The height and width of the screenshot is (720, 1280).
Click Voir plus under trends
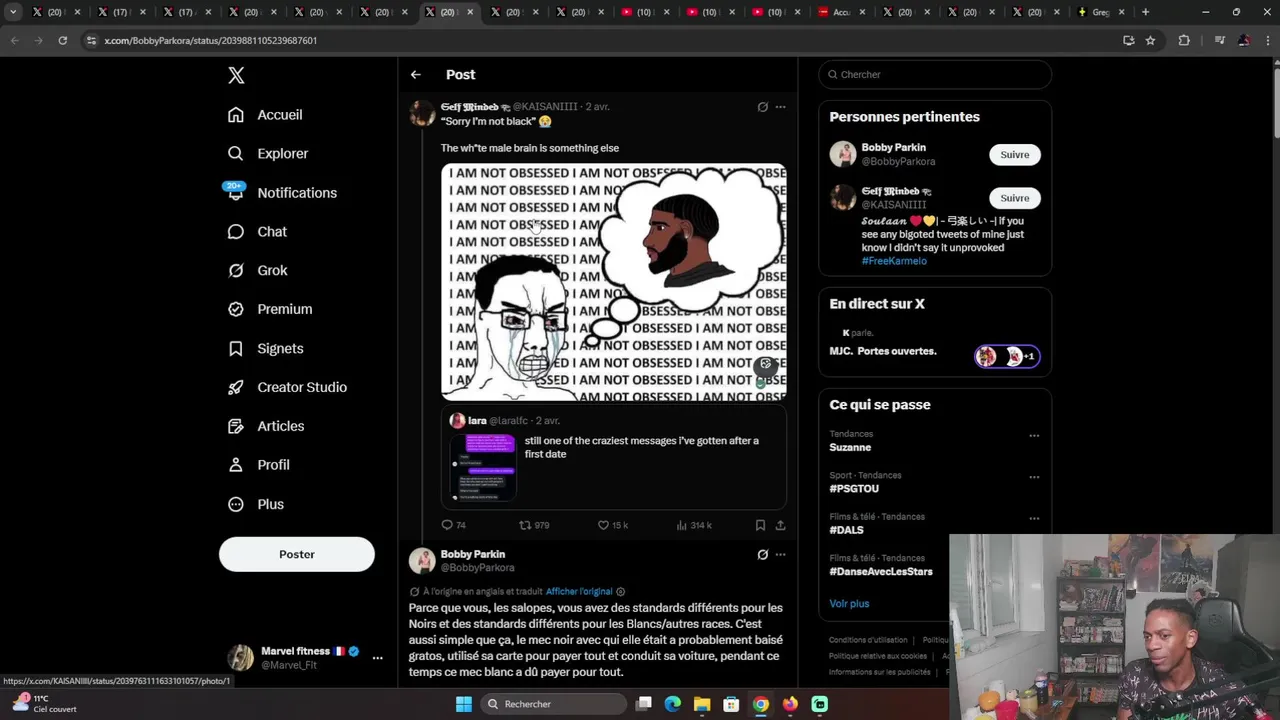(x=849, y=604)
